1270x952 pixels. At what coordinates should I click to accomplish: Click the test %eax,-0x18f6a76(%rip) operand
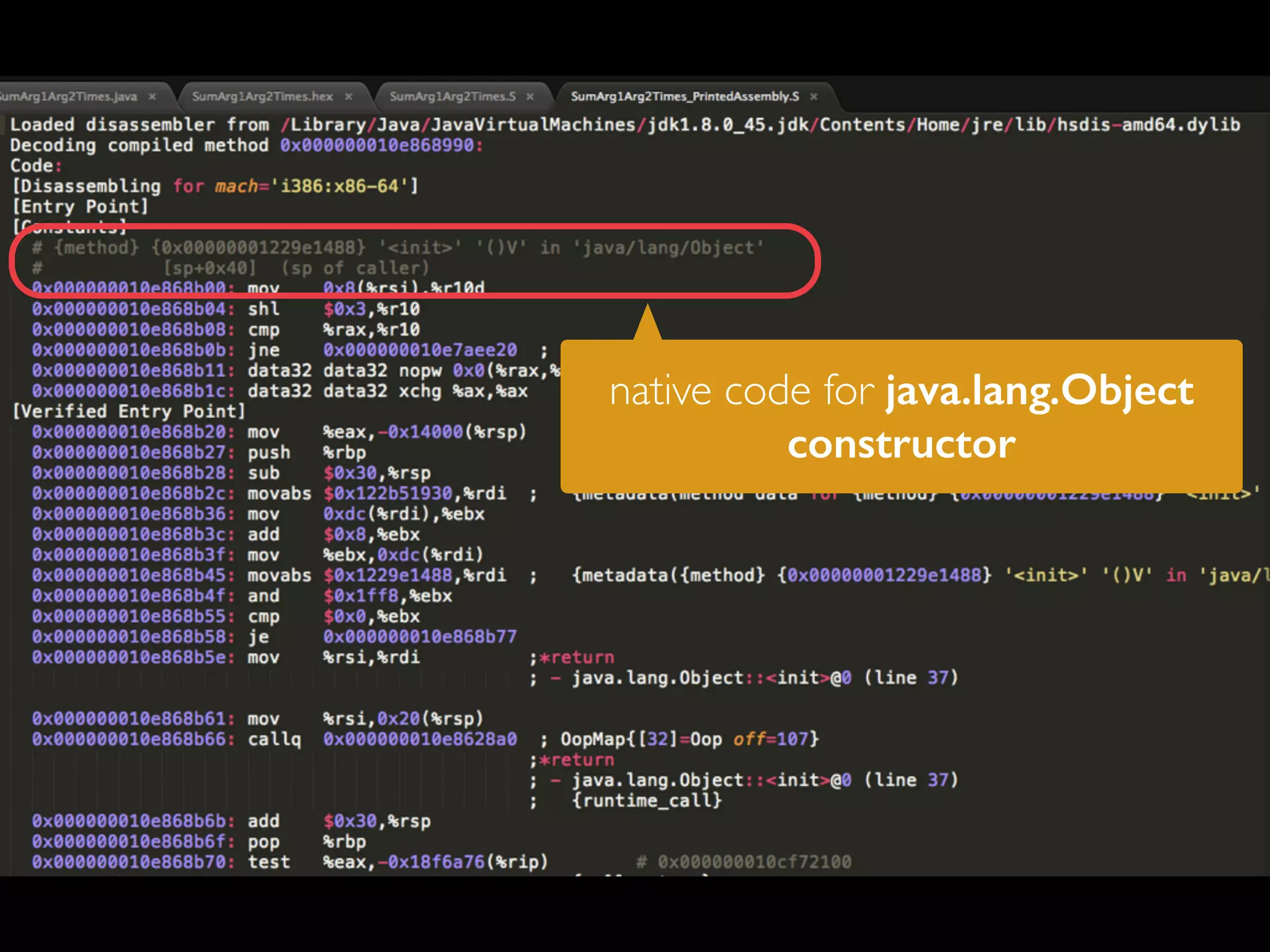[435, 862]
